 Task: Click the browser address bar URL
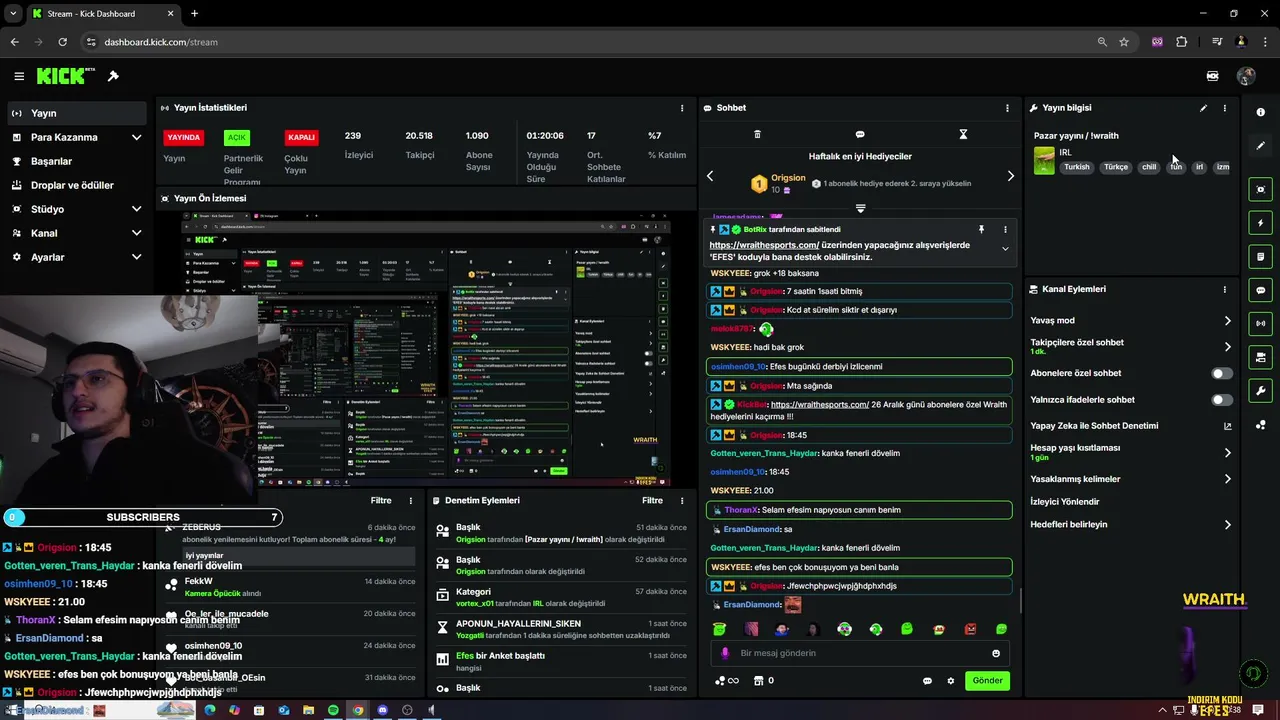click(x=161, y=42)
